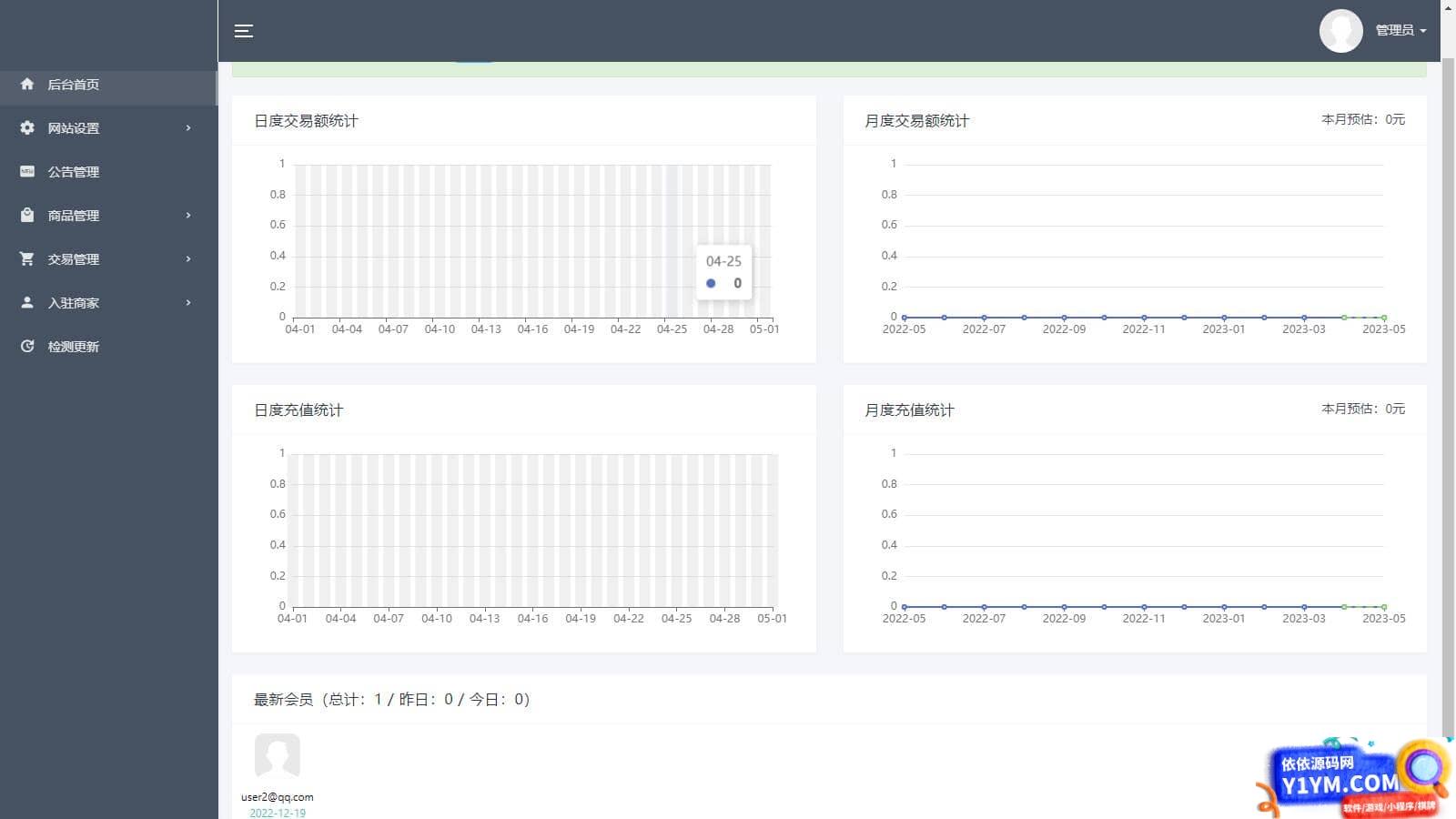Screen dimensions: 1456x819
Task: Expand the 交易管理 chevron
Action: (188, 258)
